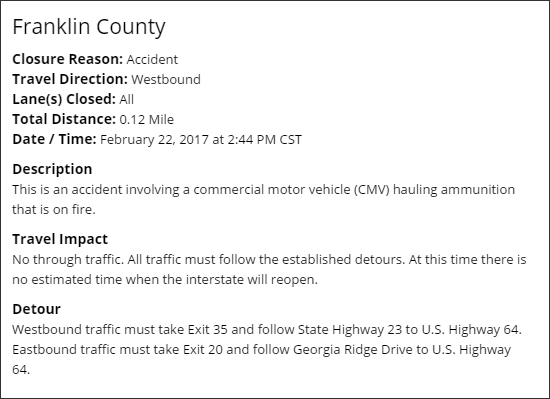Click the Franklin County heading

click(89, 27)
